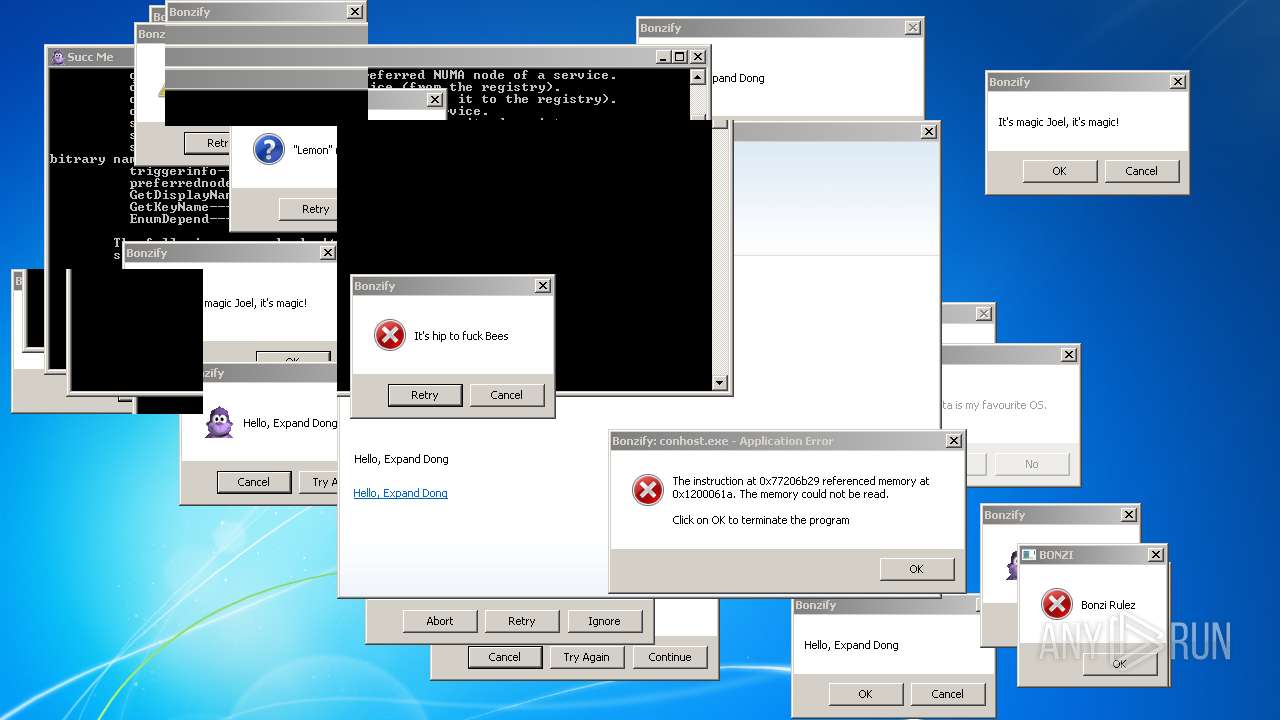Click the BONZI dialog title bar icon
The image size is (1280, 720).
(x=1028, y=554)
